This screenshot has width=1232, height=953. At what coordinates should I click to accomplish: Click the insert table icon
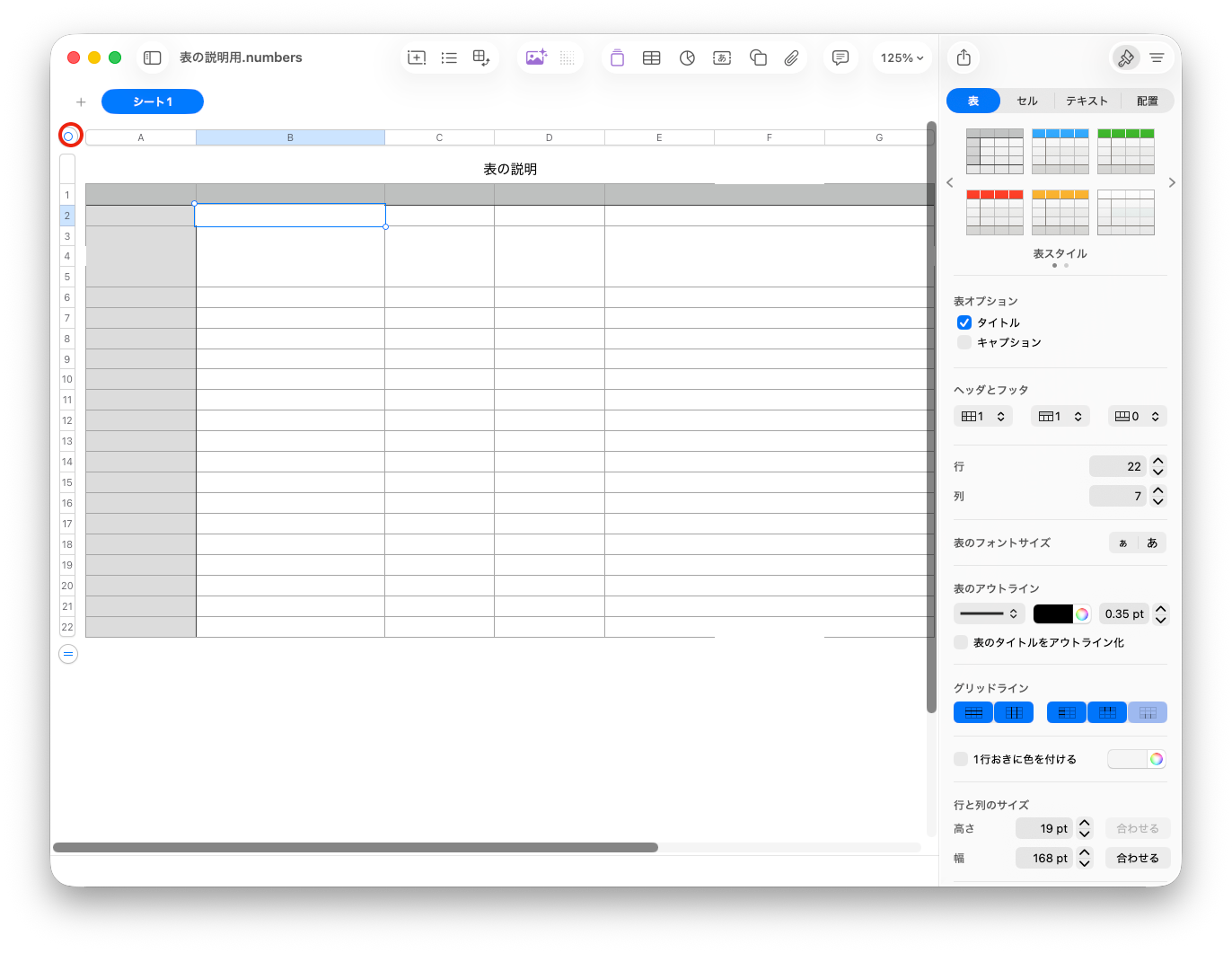tap(652, 57)
